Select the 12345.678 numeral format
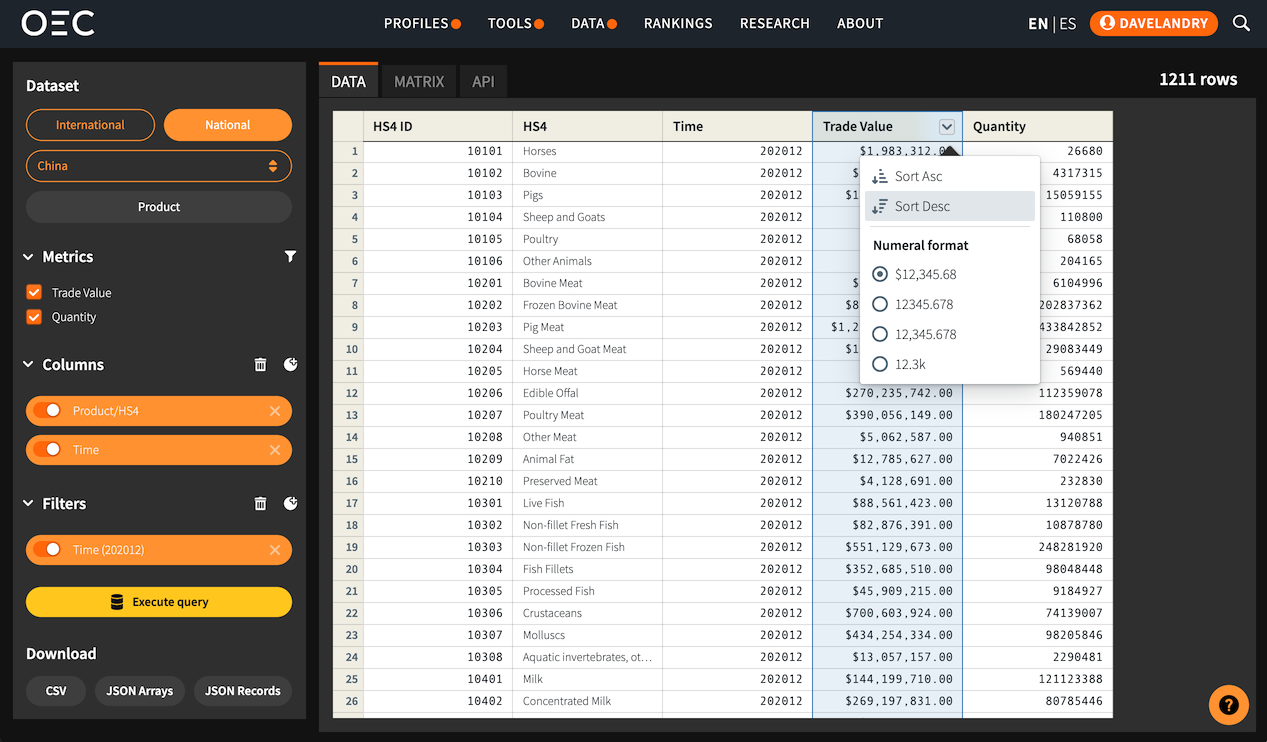1267x742 pixels. pos(880,304)
